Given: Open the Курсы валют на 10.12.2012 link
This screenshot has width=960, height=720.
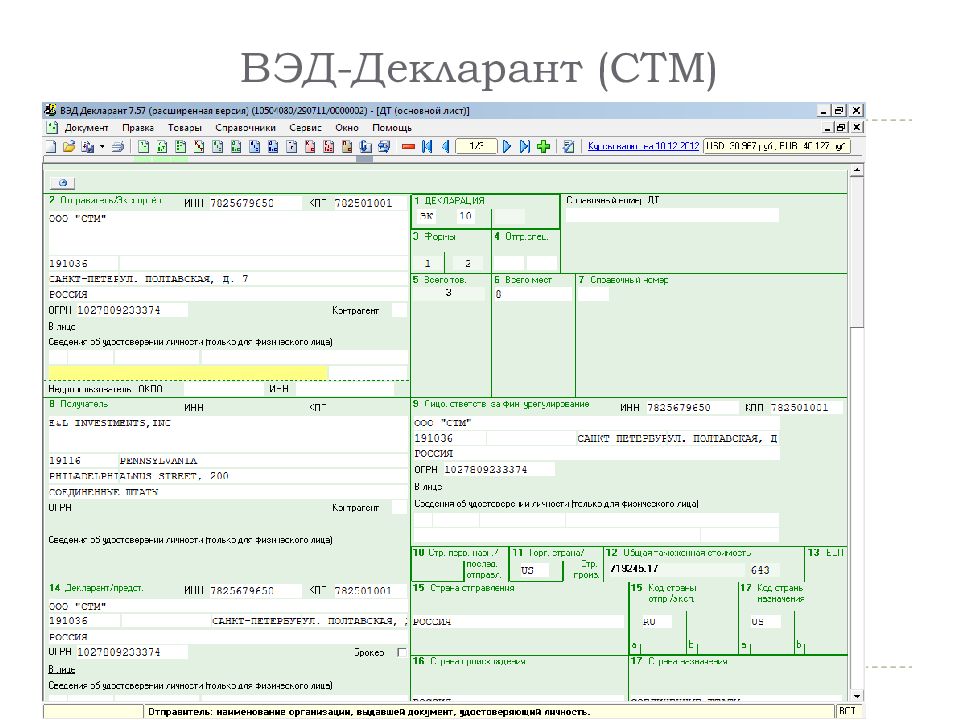Looking at the screenshot, I should (x=643, y=146).
